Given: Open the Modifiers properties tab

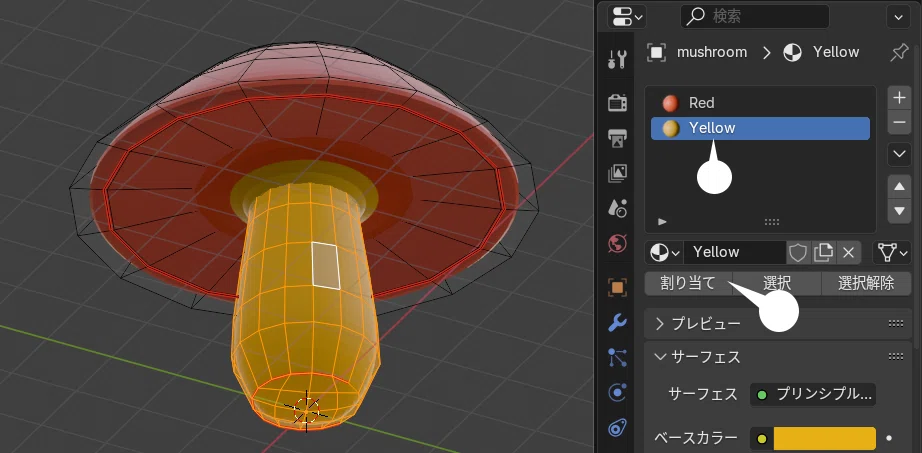Looking at the screenshot, I should click(x=617, y=322).
